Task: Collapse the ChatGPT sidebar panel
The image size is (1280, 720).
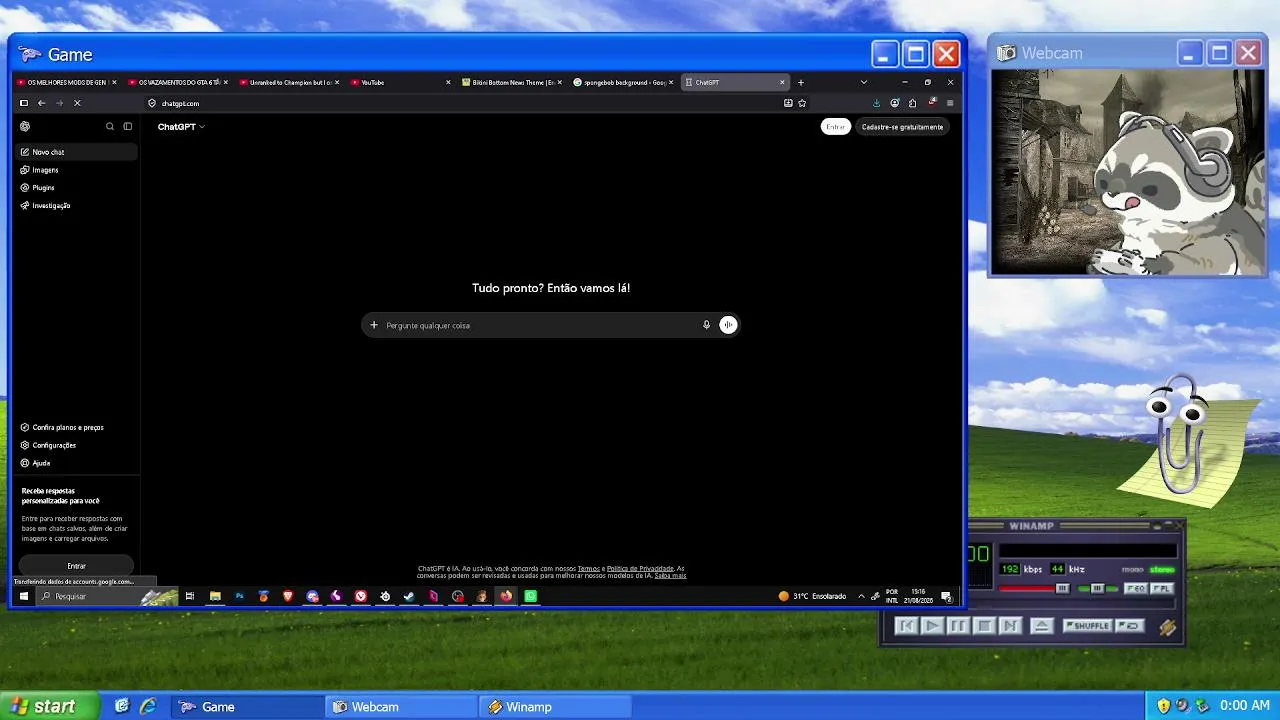Action: tap(128, 127)
